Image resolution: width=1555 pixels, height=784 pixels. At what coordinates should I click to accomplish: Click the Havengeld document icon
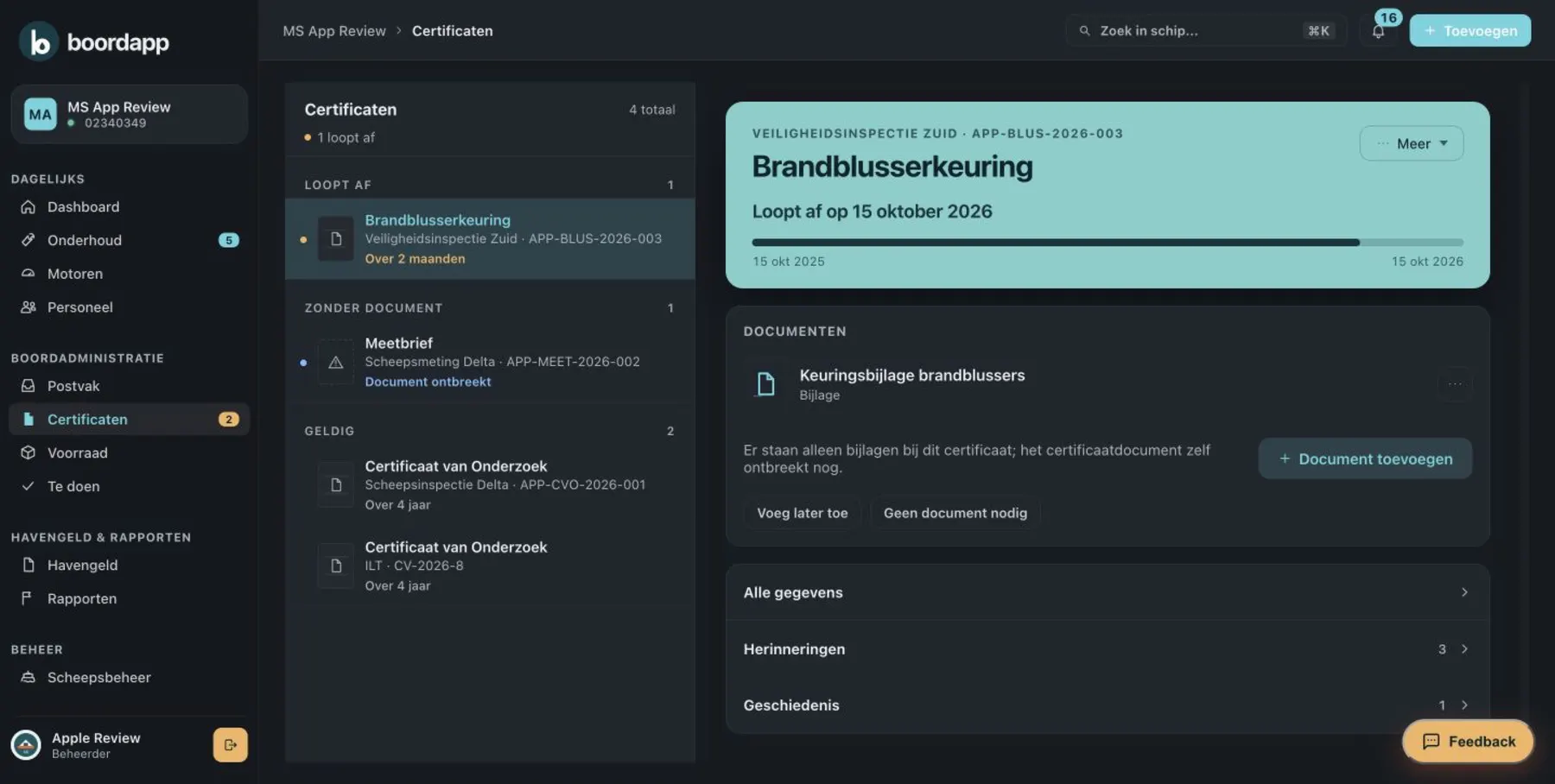[x=29, y=566]
